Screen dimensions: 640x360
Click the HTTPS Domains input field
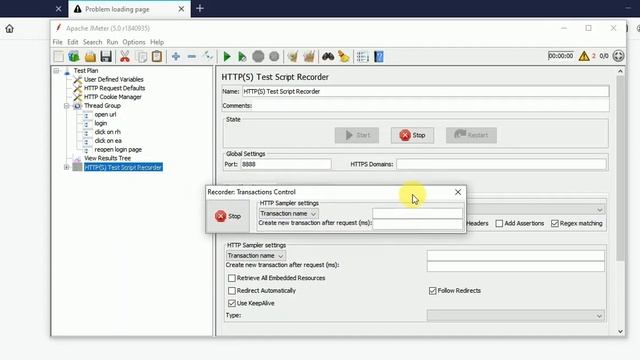tap(501, 164)
